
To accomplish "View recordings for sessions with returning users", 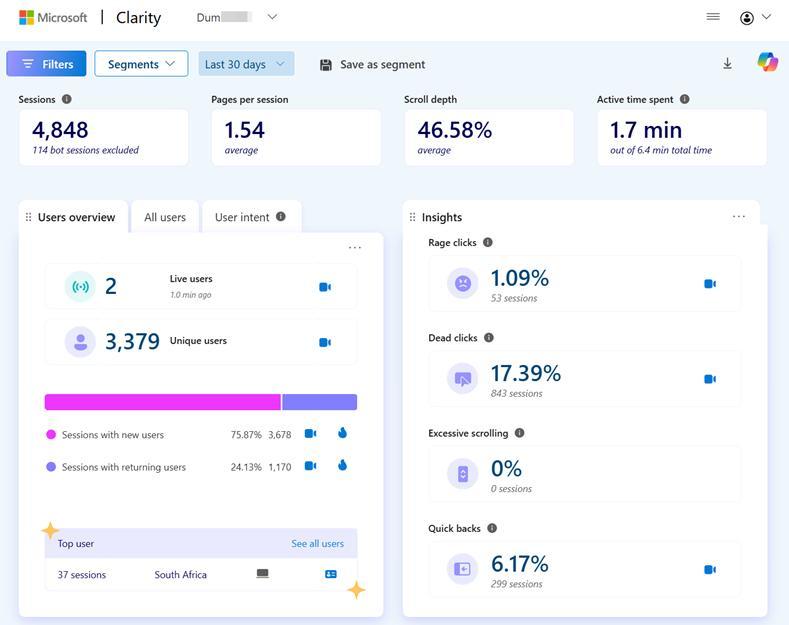I will (310, 465).
